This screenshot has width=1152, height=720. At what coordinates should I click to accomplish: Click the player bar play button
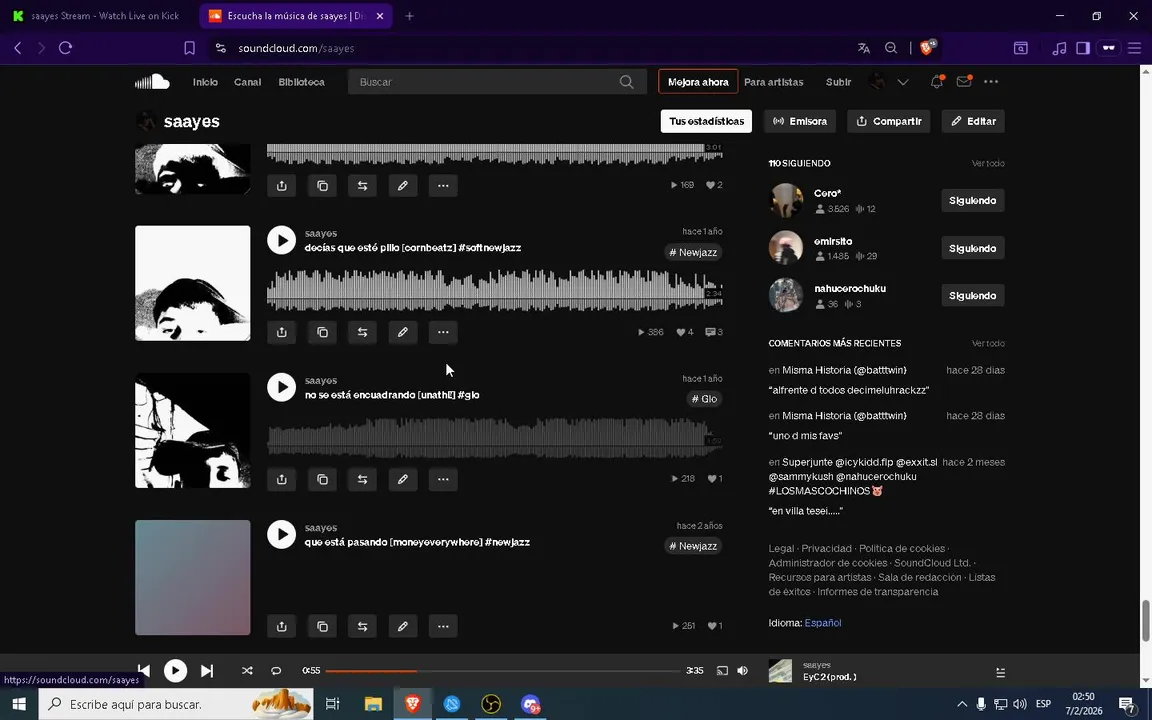tap(175, 670)
